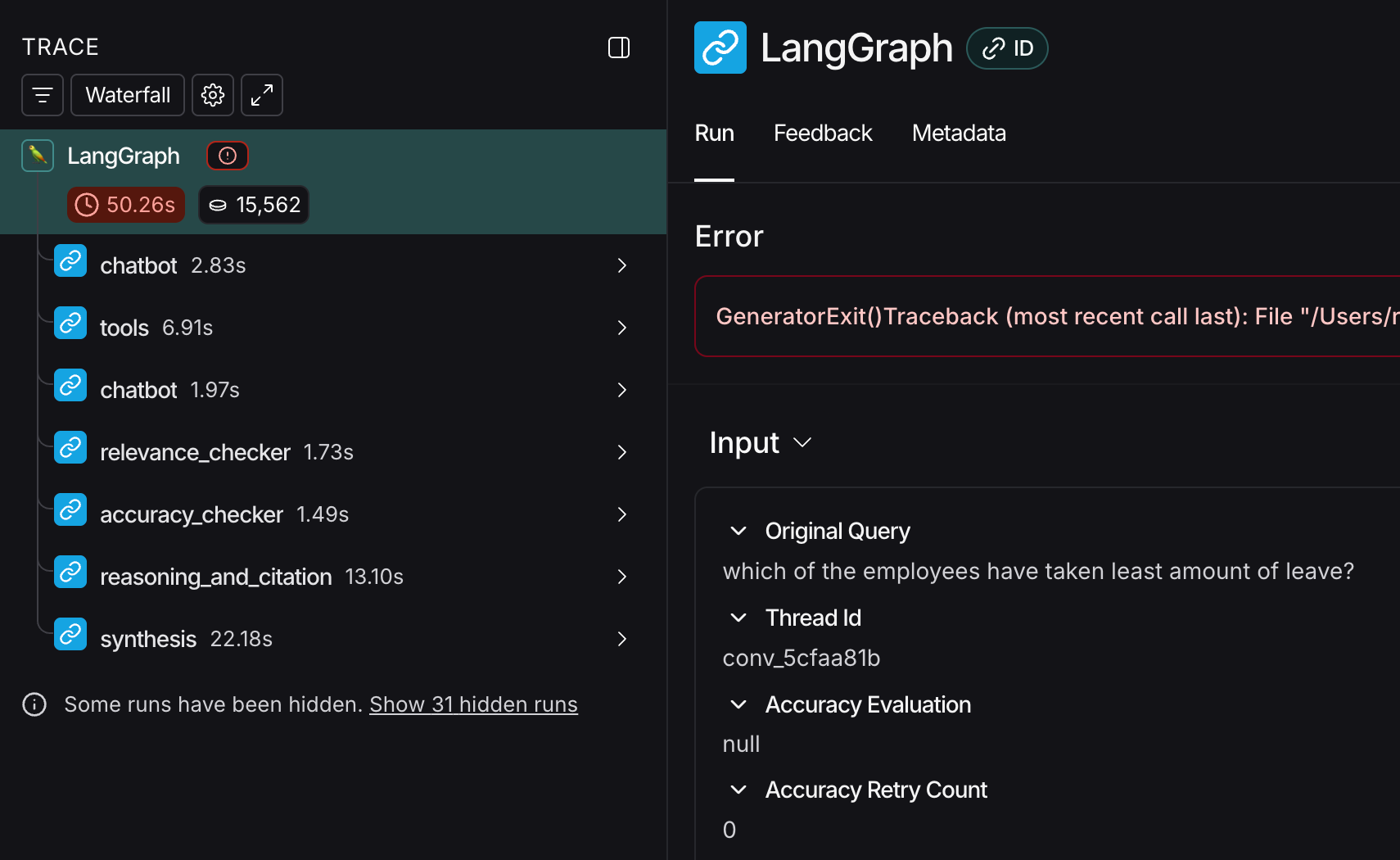Expand the accuracy_checker run chevron

tap(622, 514)
